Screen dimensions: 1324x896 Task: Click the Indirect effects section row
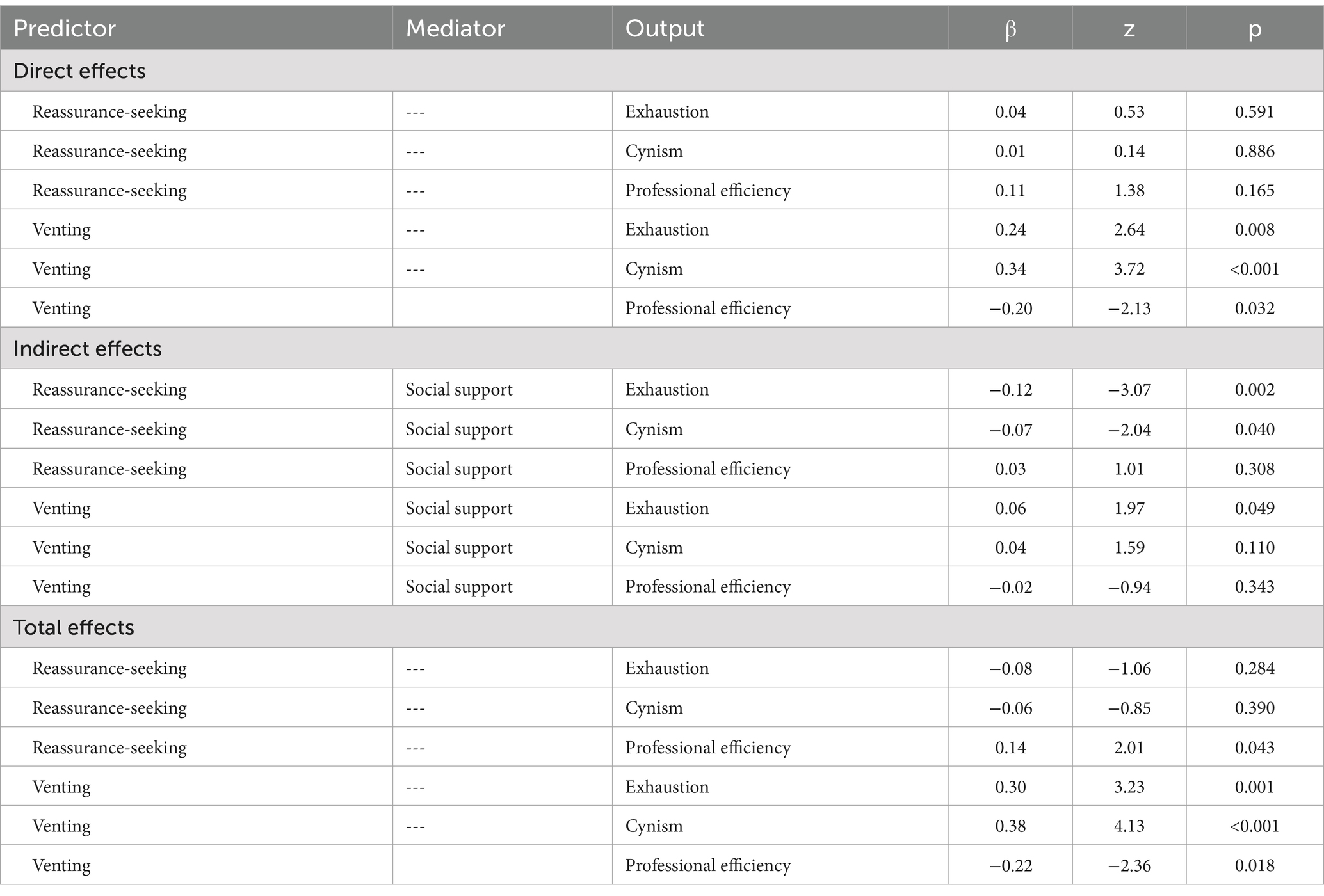pos(662,348)
